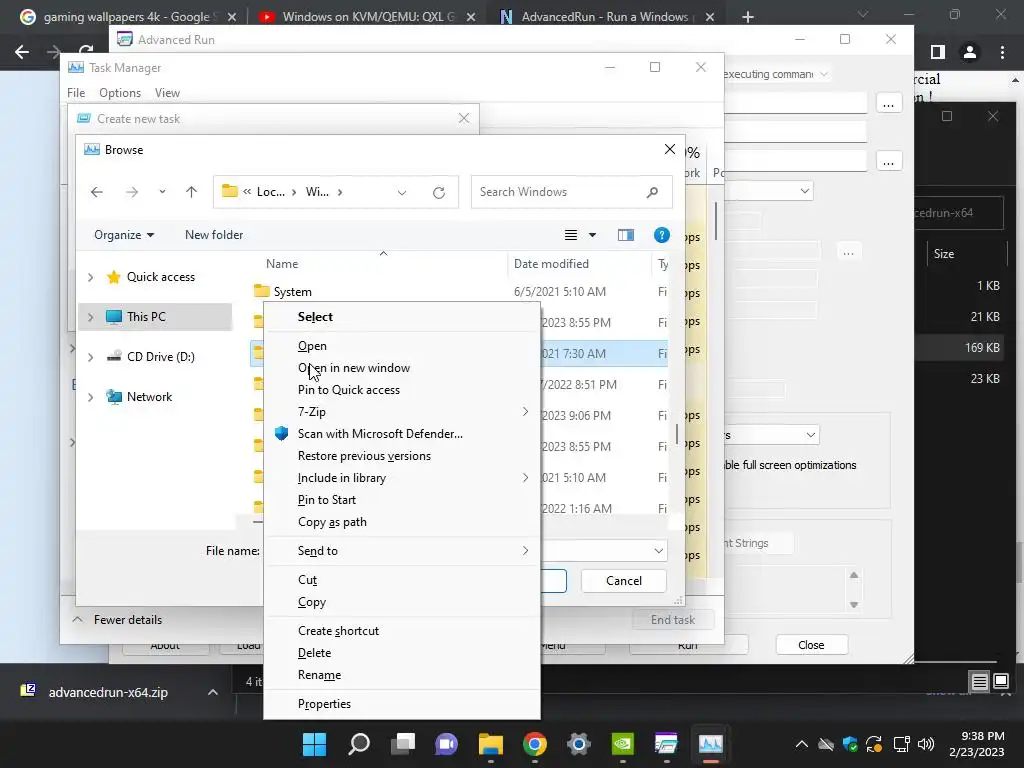
Task: Open view options dropdown arrow
Action: pos(592,235)
